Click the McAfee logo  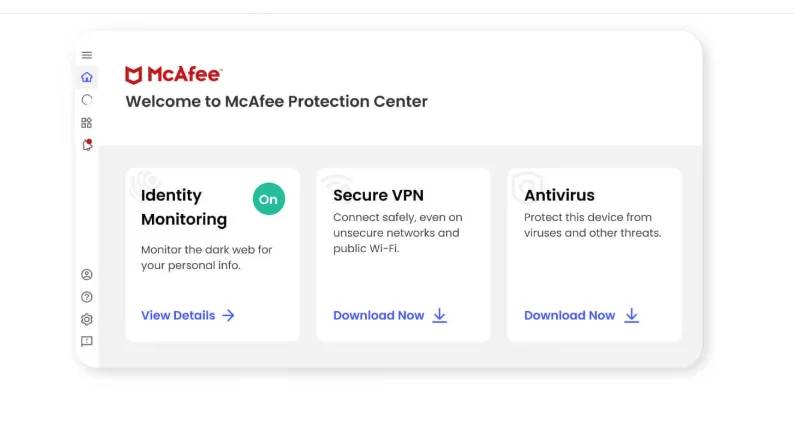(173, 75)
